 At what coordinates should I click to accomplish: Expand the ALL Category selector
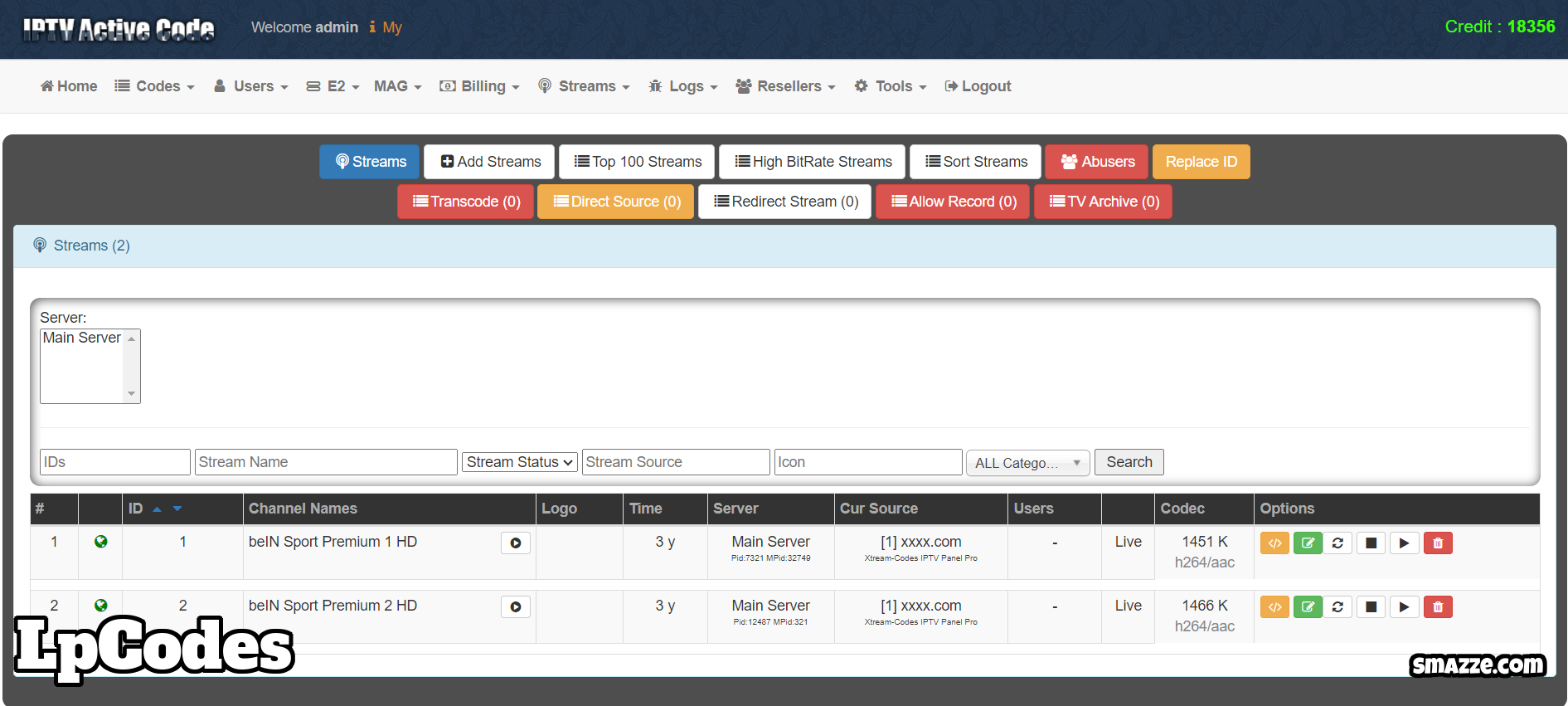click(1027, 463)
